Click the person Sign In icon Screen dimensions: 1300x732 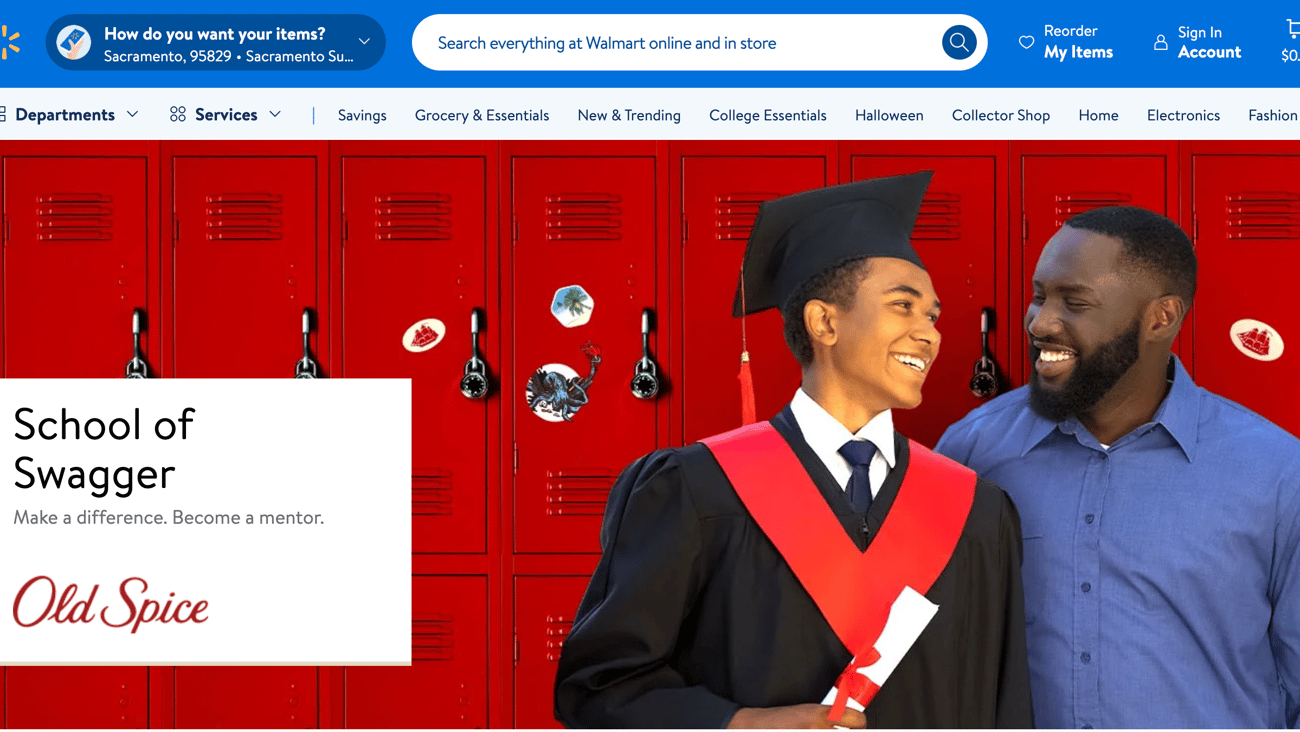pos(1160,43)
